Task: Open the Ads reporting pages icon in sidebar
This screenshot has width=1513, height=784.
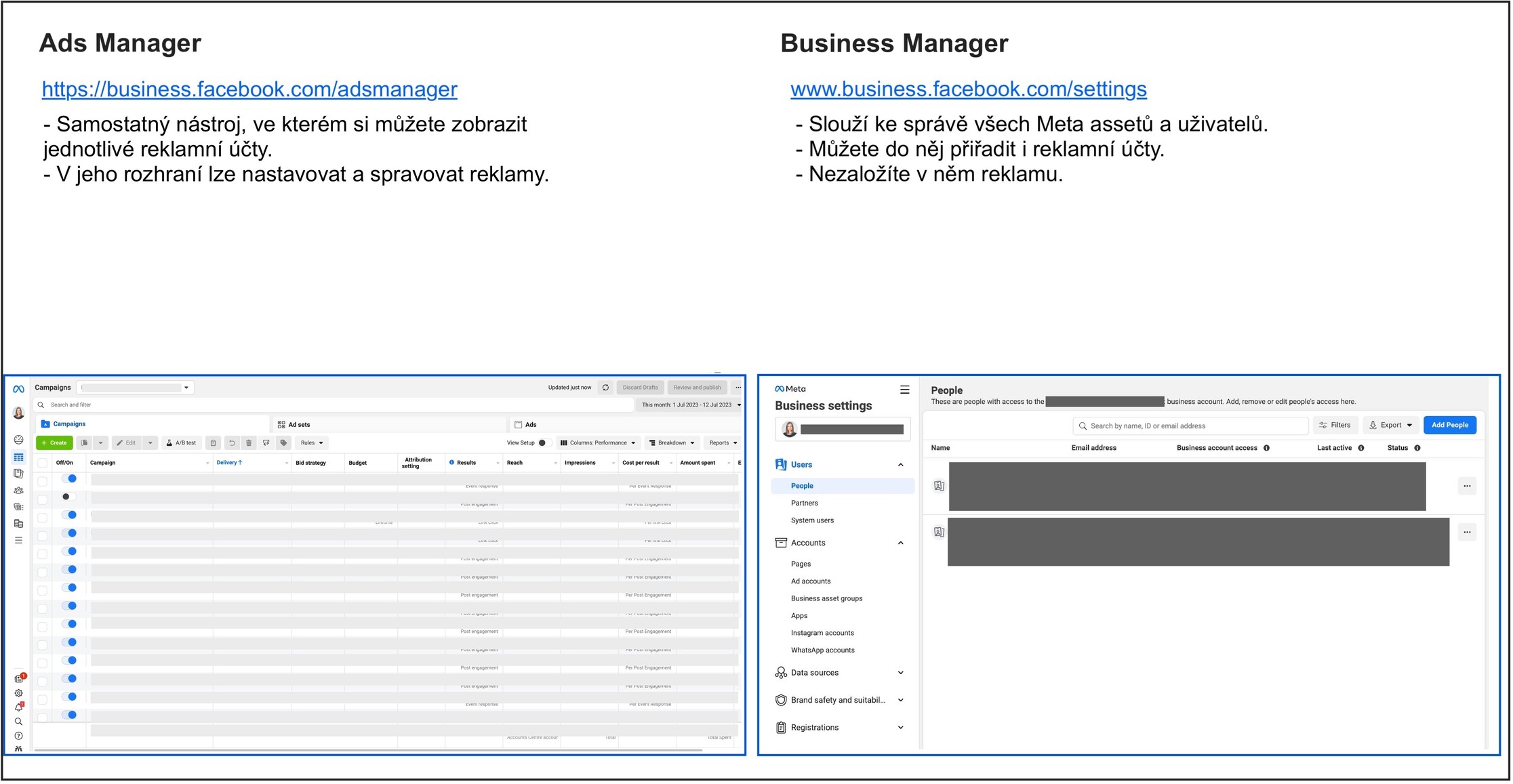Action: [x=18, y=474]
